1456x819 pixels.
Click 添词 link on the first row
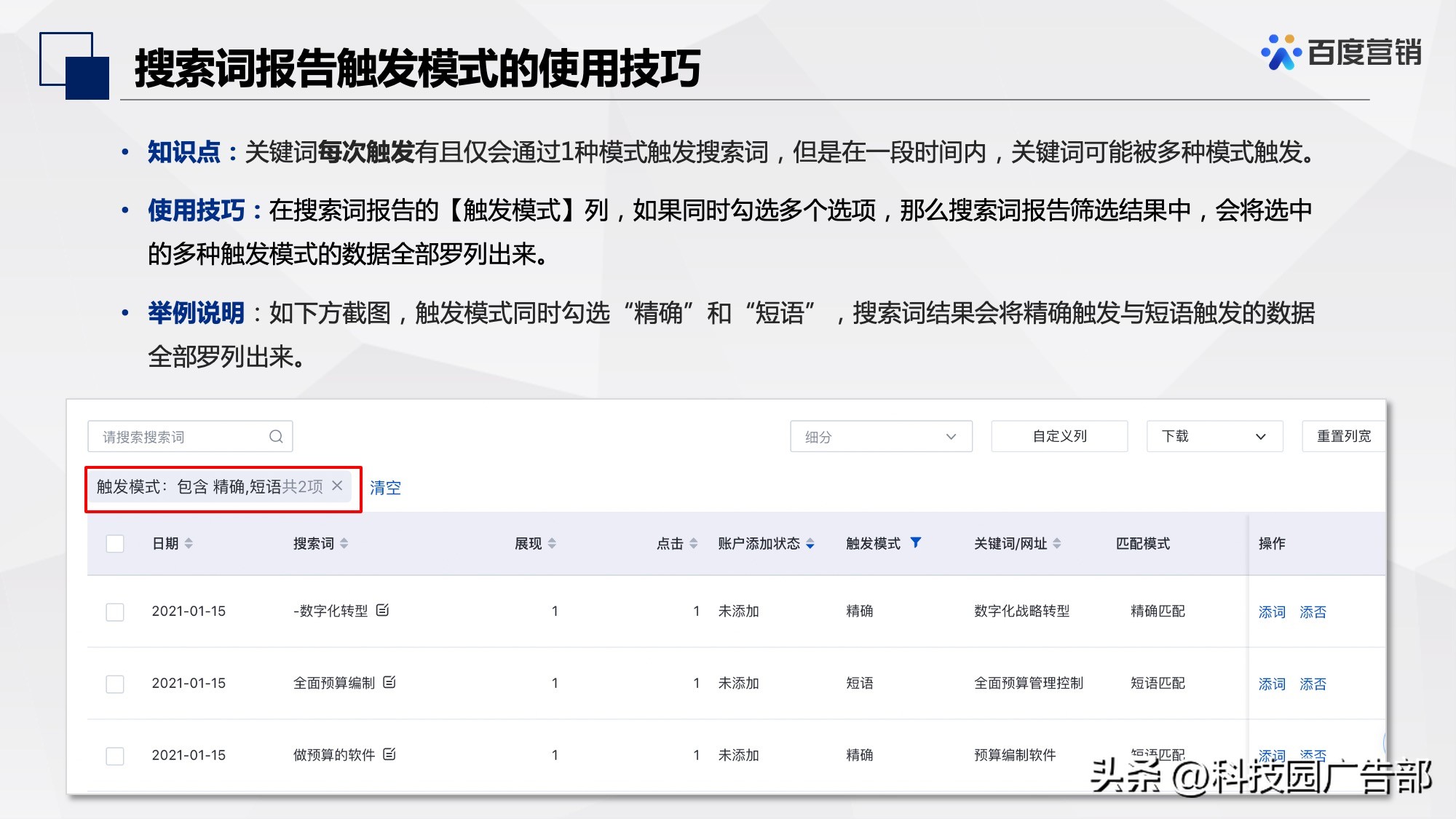click(1272, 612)
